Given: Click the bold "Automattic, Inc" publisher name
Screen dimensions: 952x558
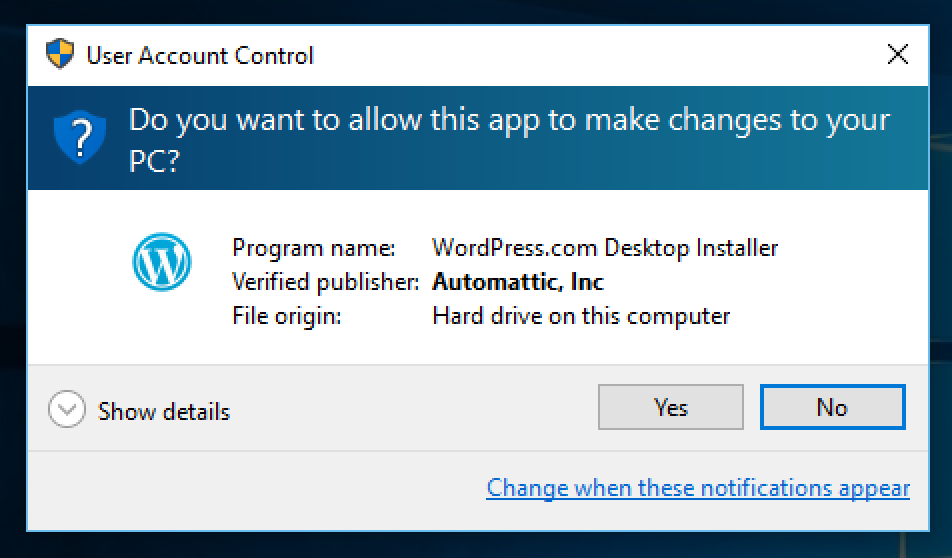Looking at the screenshot, I should [518, 282].
